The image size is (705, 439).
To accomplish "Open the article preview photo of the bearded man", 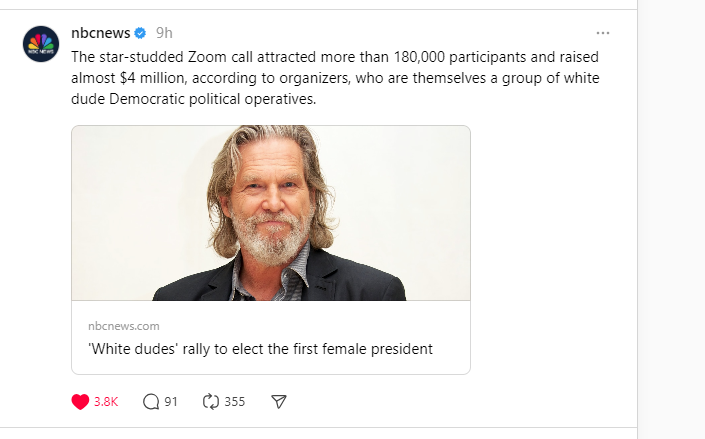I will (271, 212).
